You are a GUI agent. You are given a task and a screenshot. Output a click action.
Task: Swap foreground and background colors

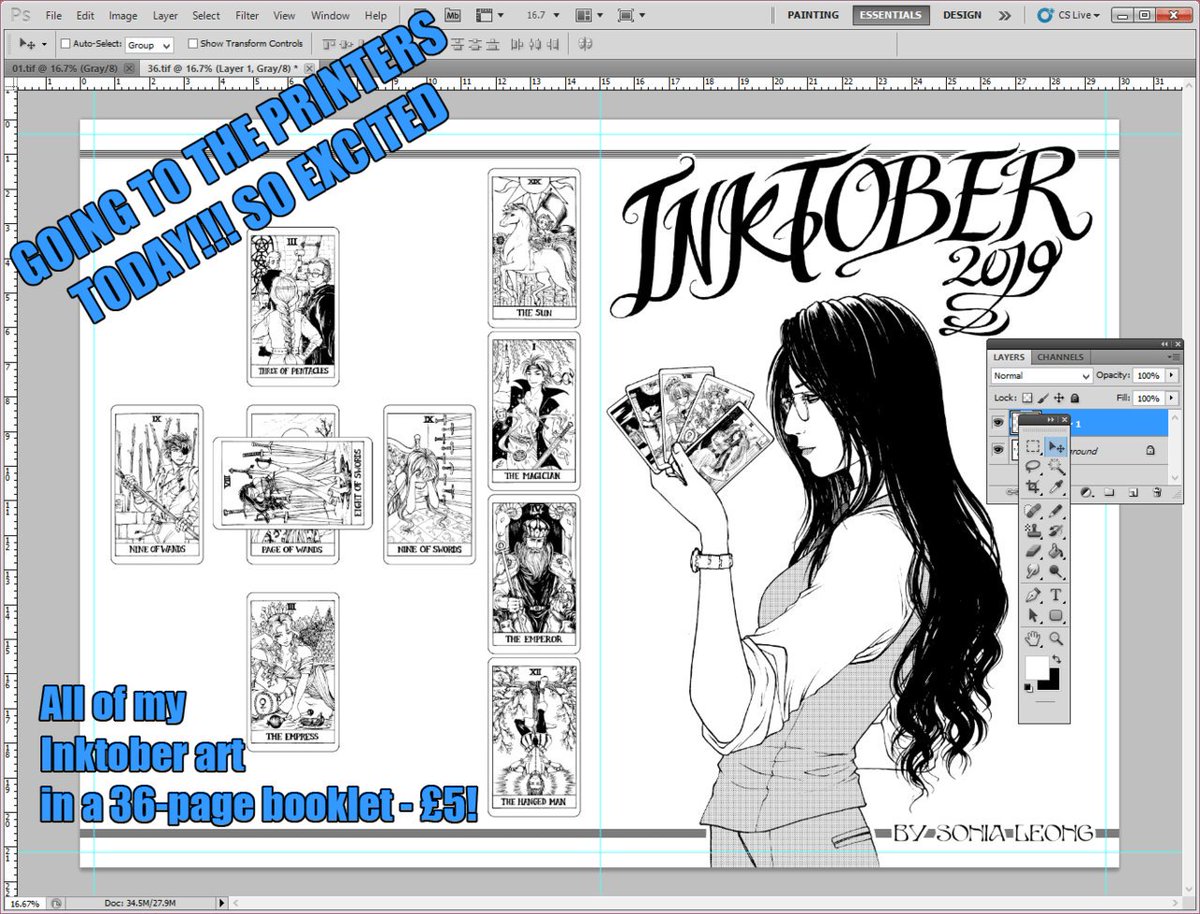click(x=1057, y=658)
